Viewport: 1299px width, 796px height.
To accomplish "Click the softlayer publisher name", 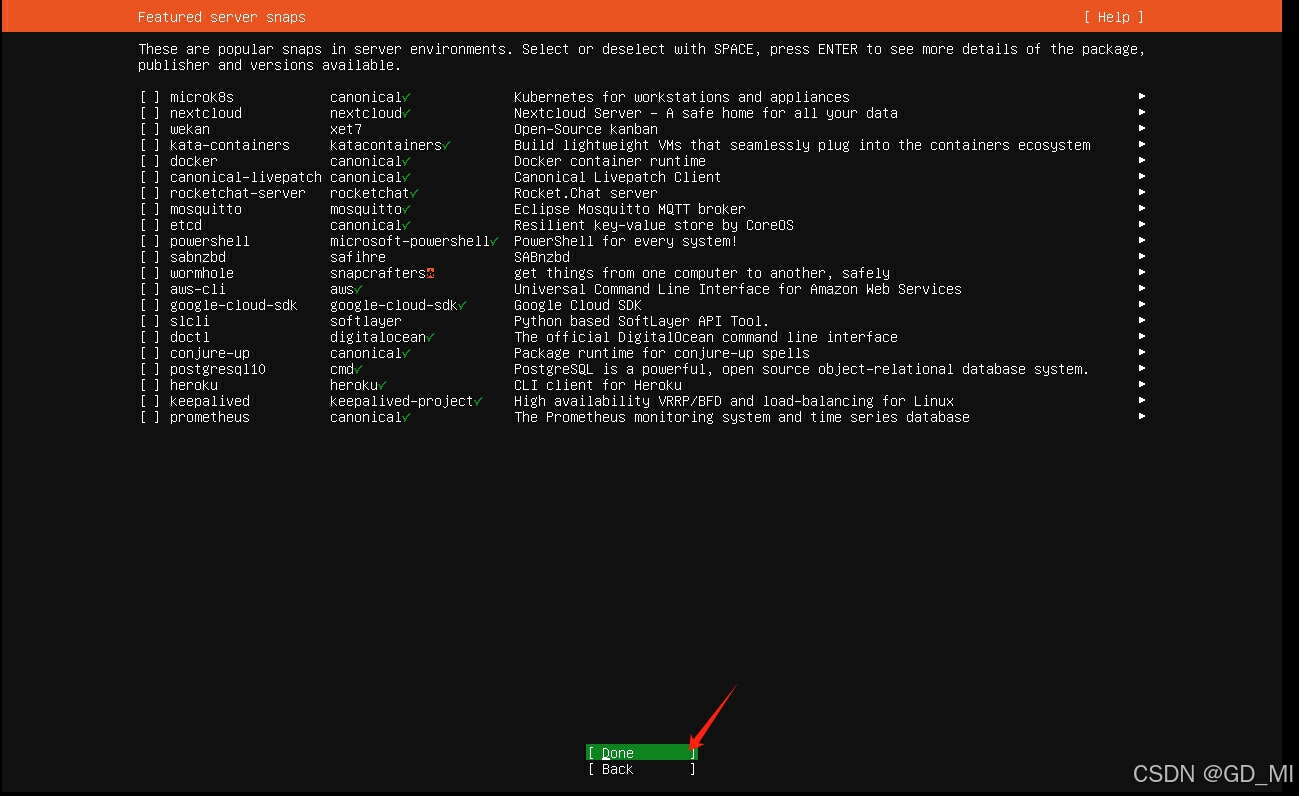I will click(x=366, y=321).
